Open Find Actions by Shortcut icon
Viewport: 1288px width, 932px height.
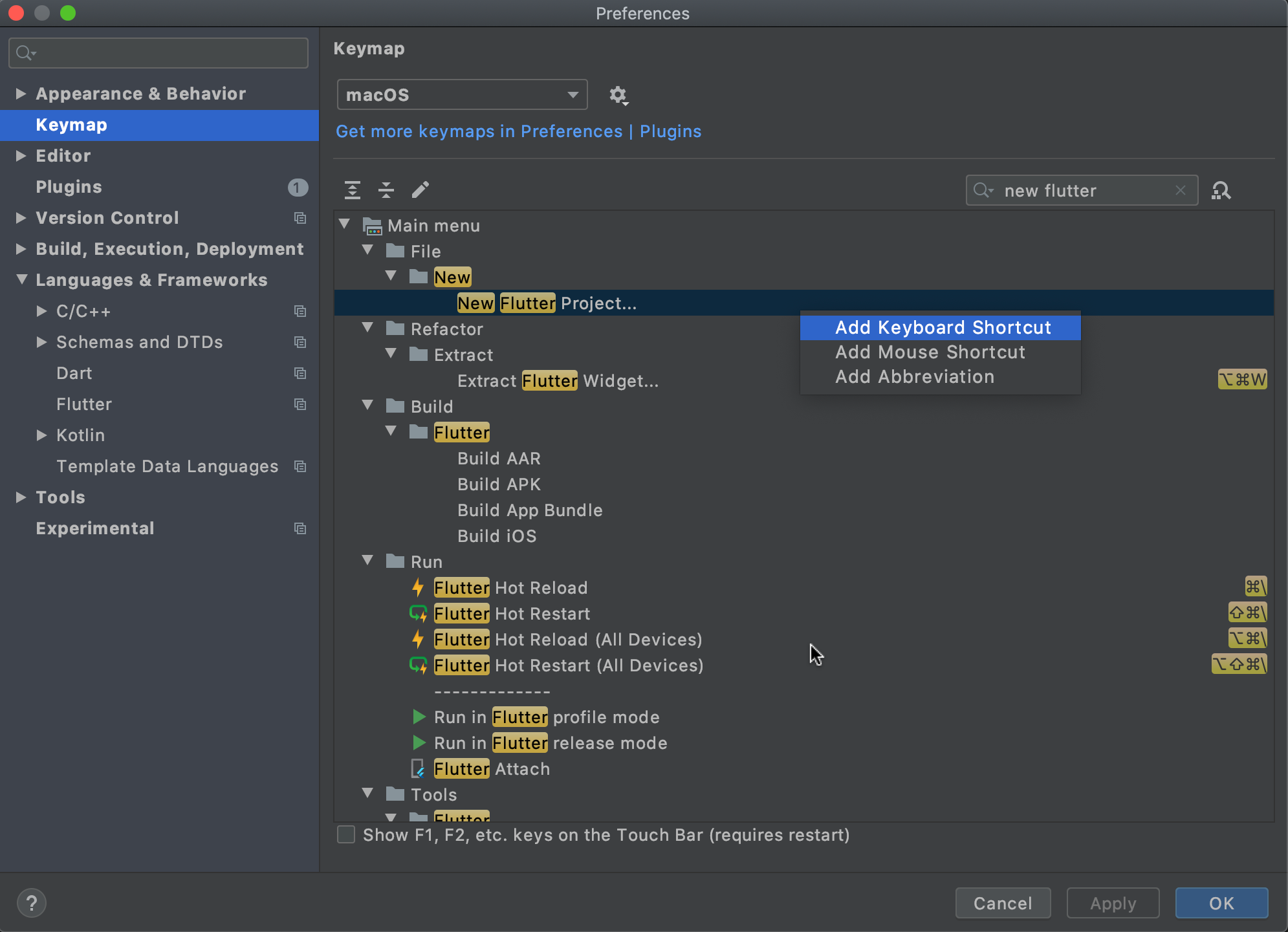(x=1221, y=191)
